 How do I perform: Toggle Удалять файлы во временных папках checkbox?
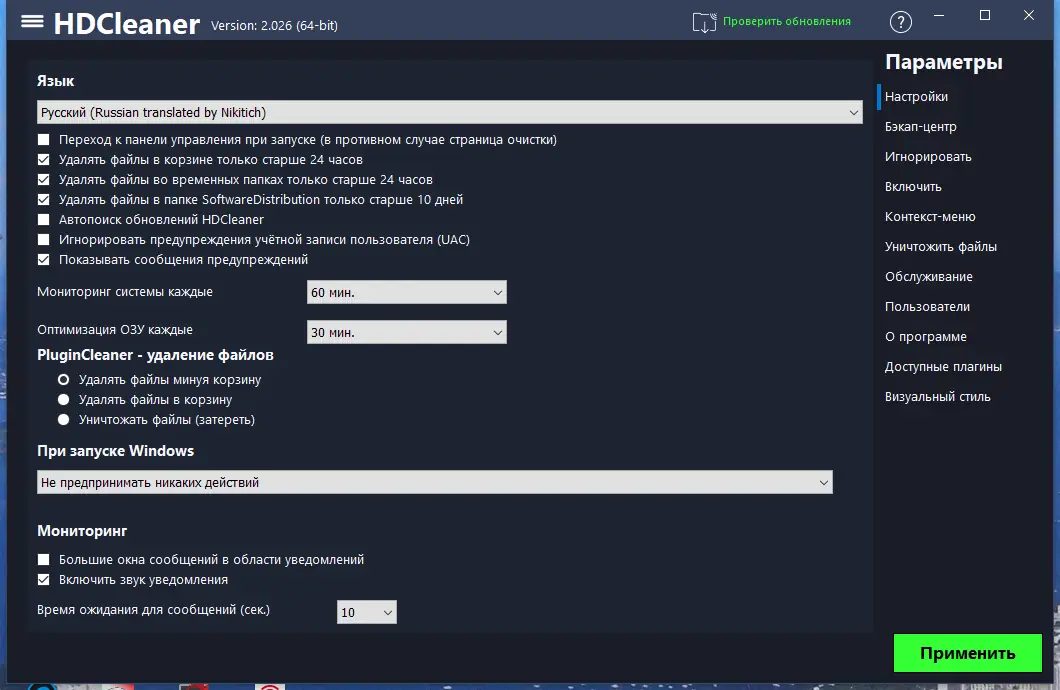[44, 180]
